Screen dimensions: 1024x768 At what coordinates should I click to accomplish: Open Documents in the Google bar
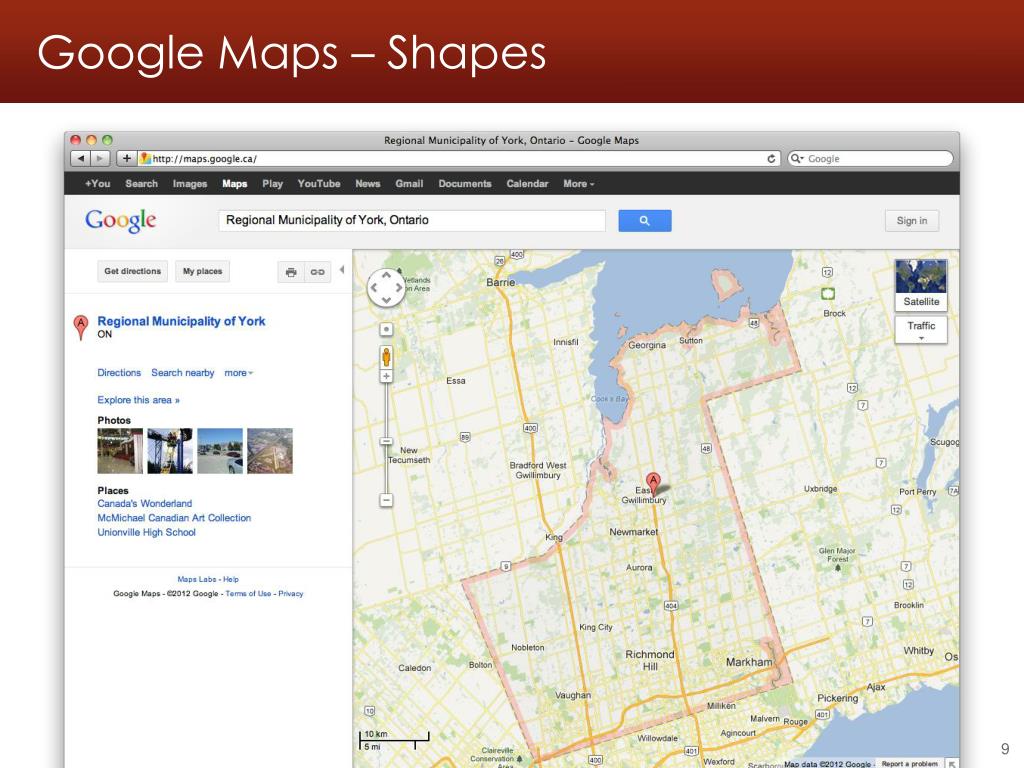click(465, 184)
